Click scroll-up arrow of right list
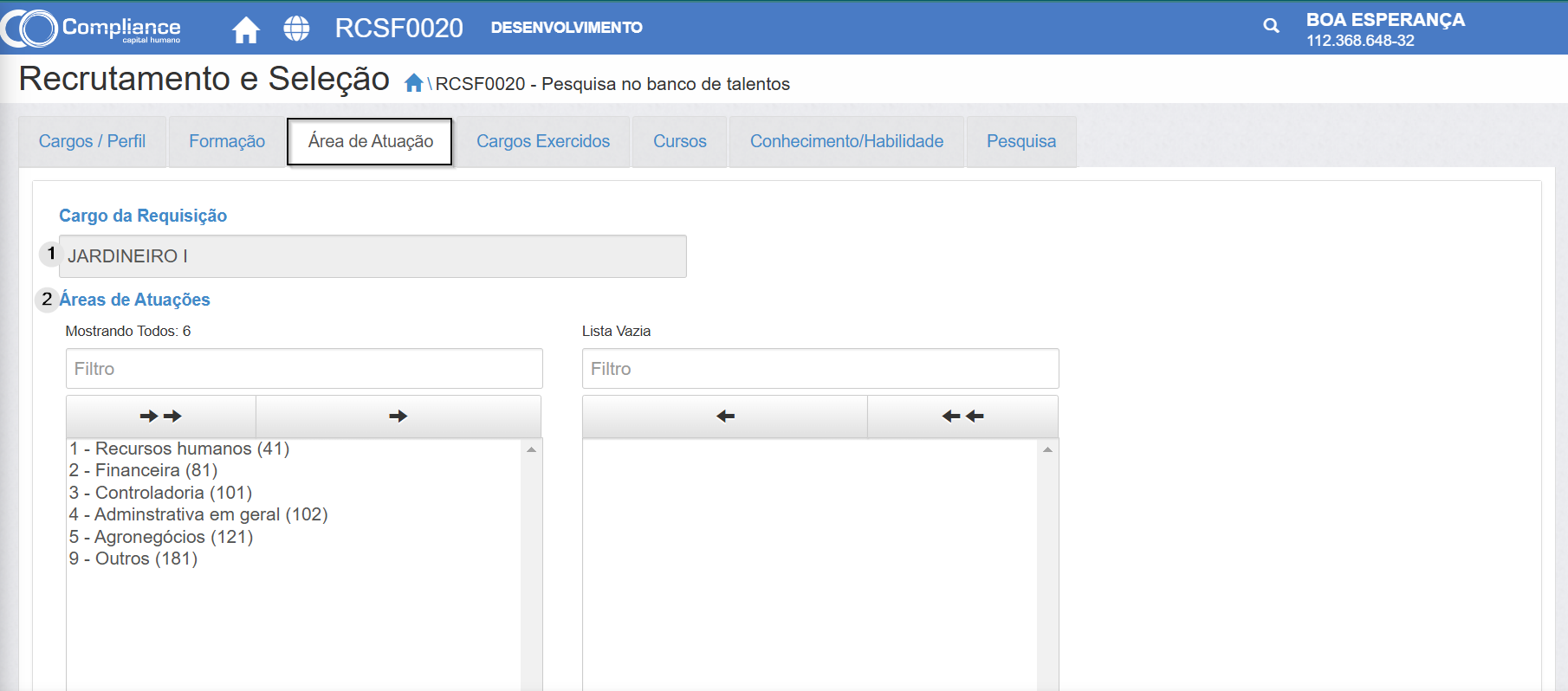Viewport: 1568px width, 691px height. click(x=1047, y=449)
